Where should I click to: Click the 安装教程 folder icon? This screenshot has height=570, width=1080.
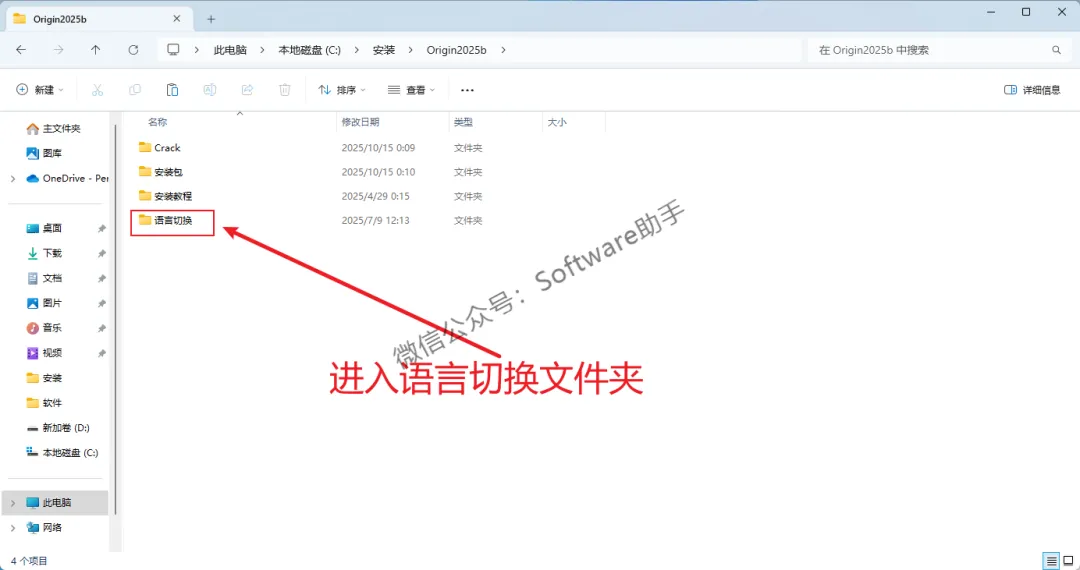tap(145, 196)
